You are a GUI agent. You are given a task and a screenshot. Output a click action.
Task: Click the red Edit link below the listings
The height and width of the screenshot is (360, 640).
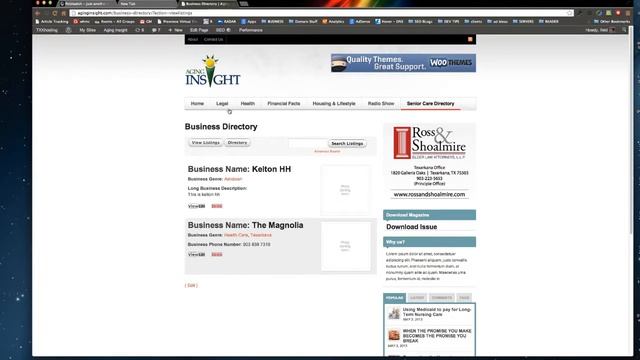tap(191, 285)
